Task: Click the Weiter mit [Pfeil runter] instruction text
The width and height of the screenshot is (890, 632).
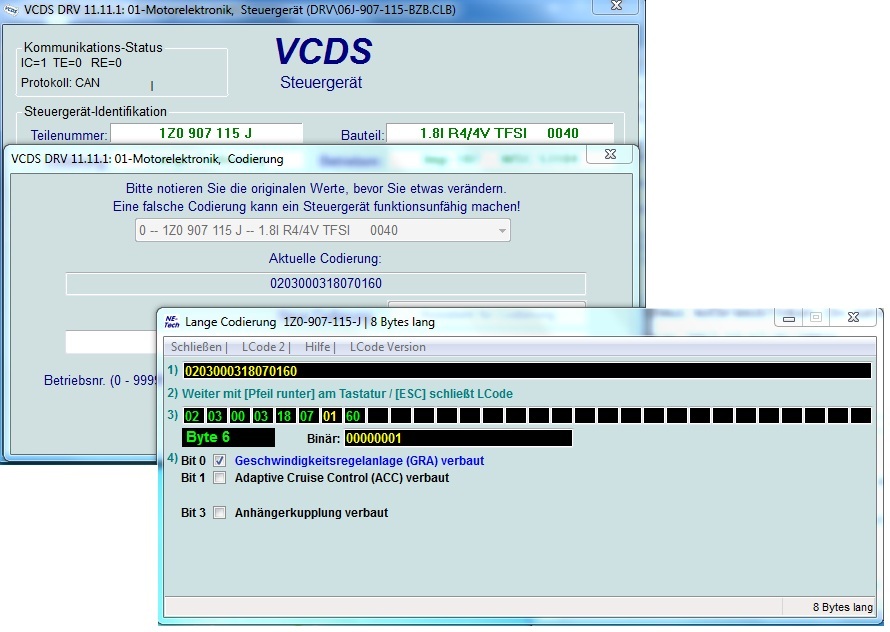Action: (347, 394)
